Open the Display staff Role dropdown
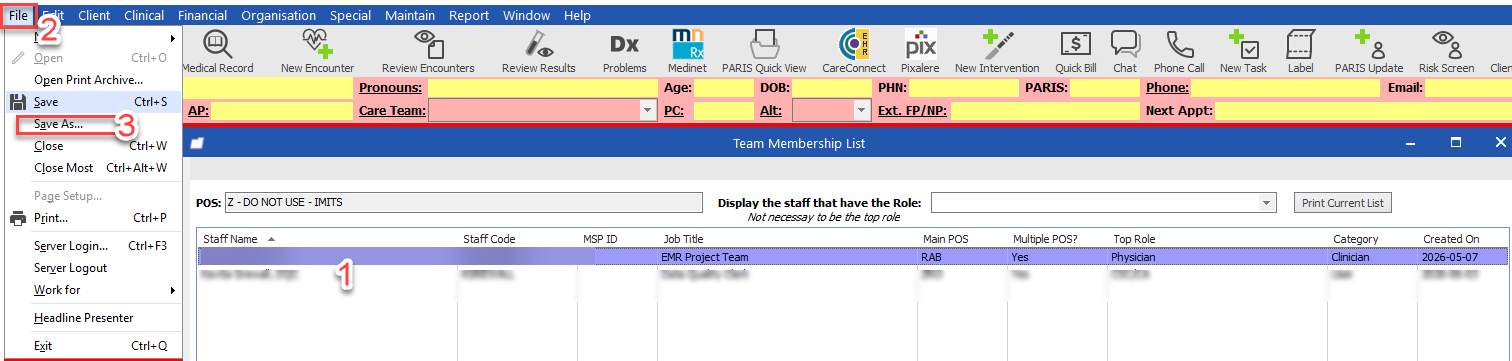This screenshot has width=1512, height=361. coord(1267,203)
